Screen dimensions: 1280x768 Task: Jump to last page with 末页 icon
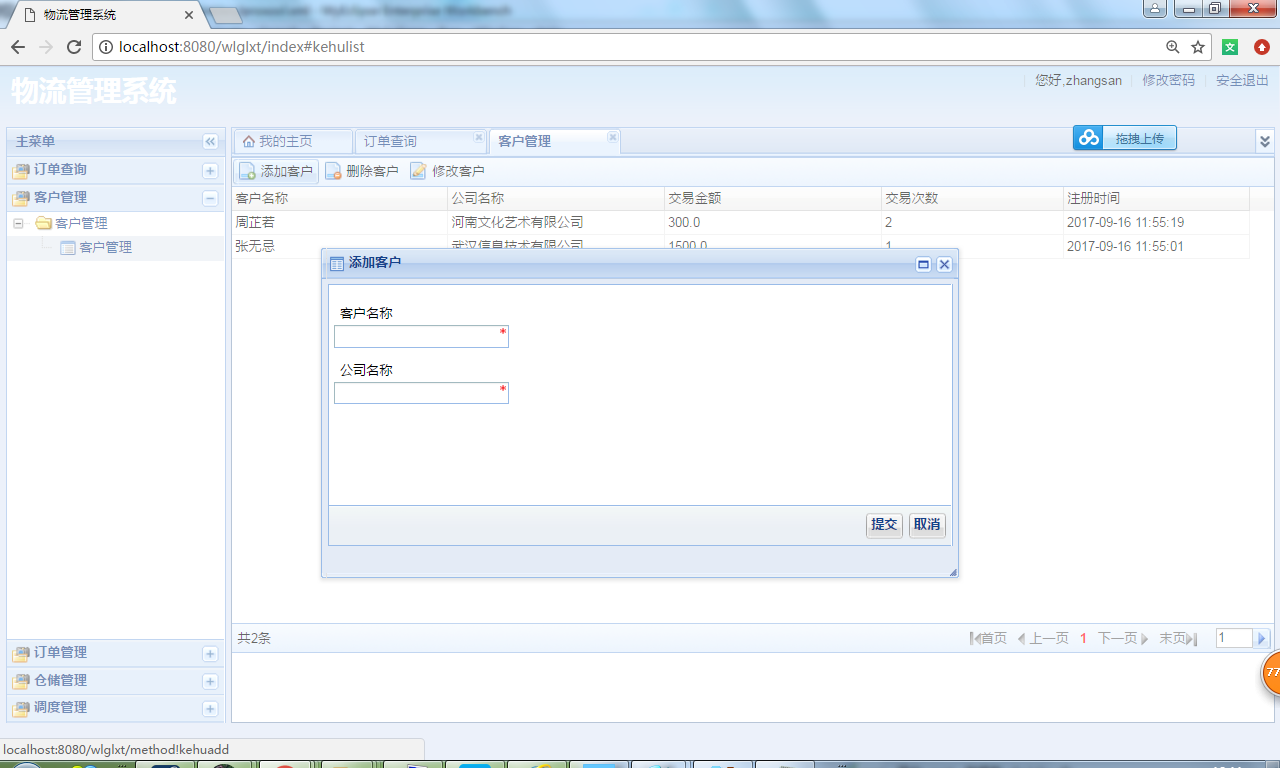tap(1191, 637)
